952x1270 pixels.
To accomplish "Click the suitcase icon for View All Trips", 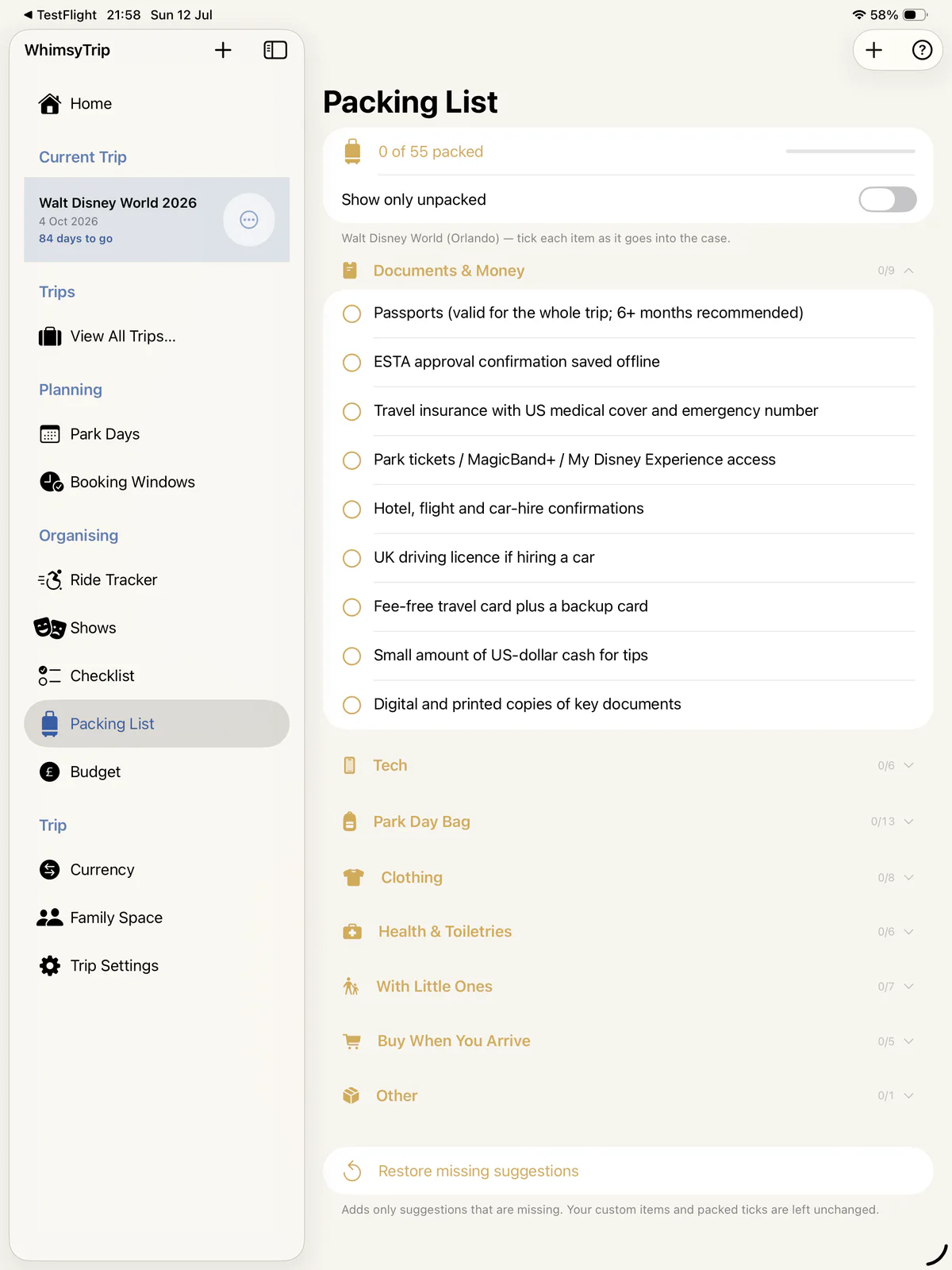I will 50,337.
